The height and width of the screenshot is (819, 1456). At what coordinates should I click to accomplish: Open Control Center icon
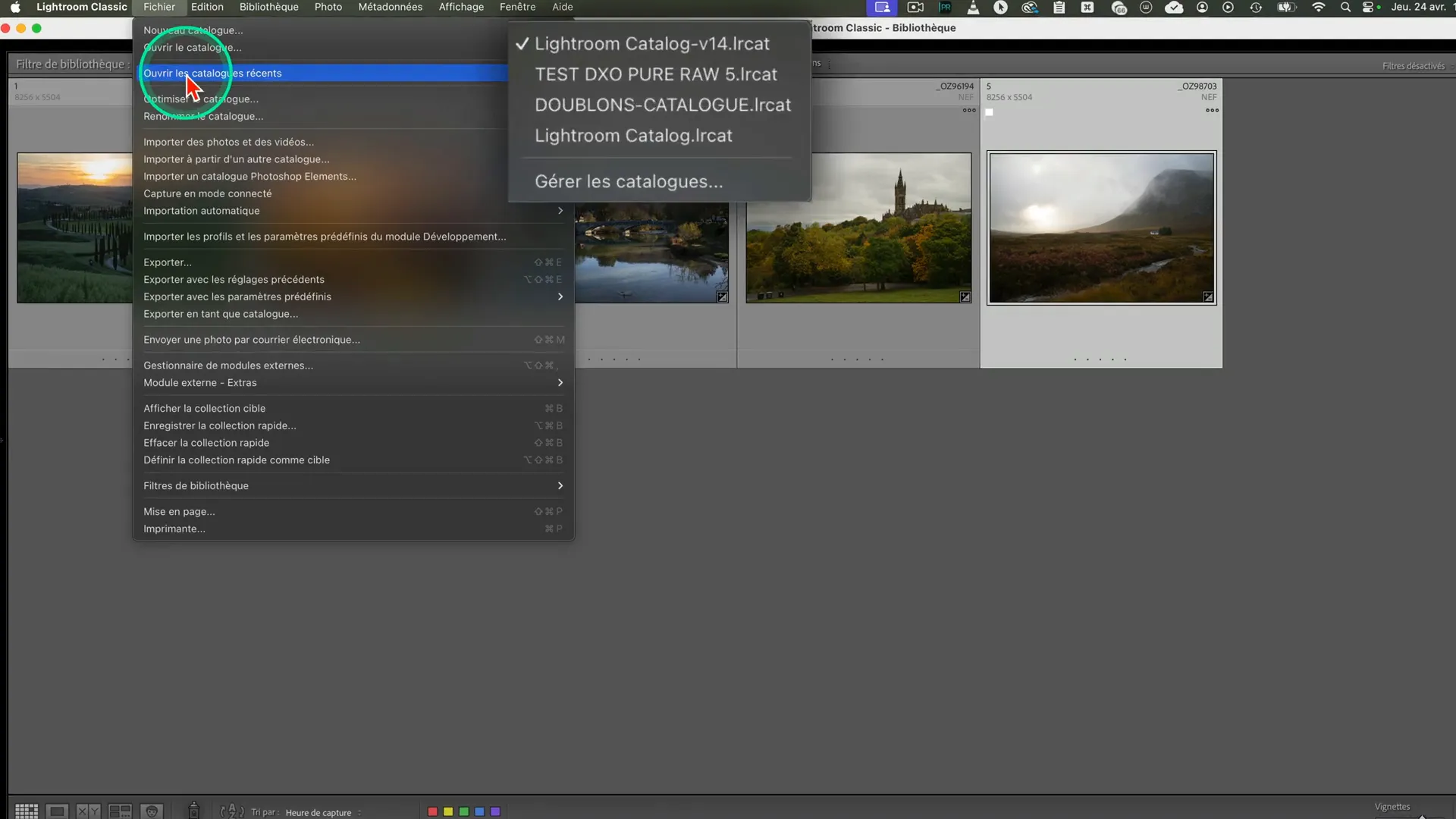[x=1369, y=7]
